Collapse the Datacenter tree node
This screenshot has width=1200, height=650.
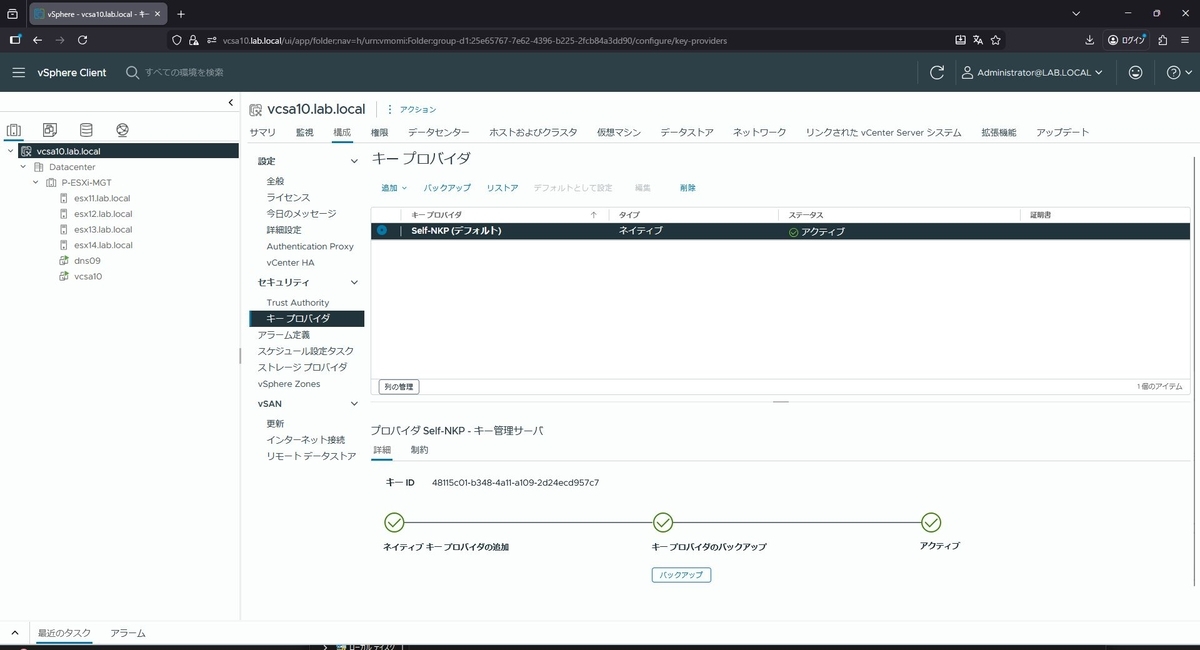(23, 167)
